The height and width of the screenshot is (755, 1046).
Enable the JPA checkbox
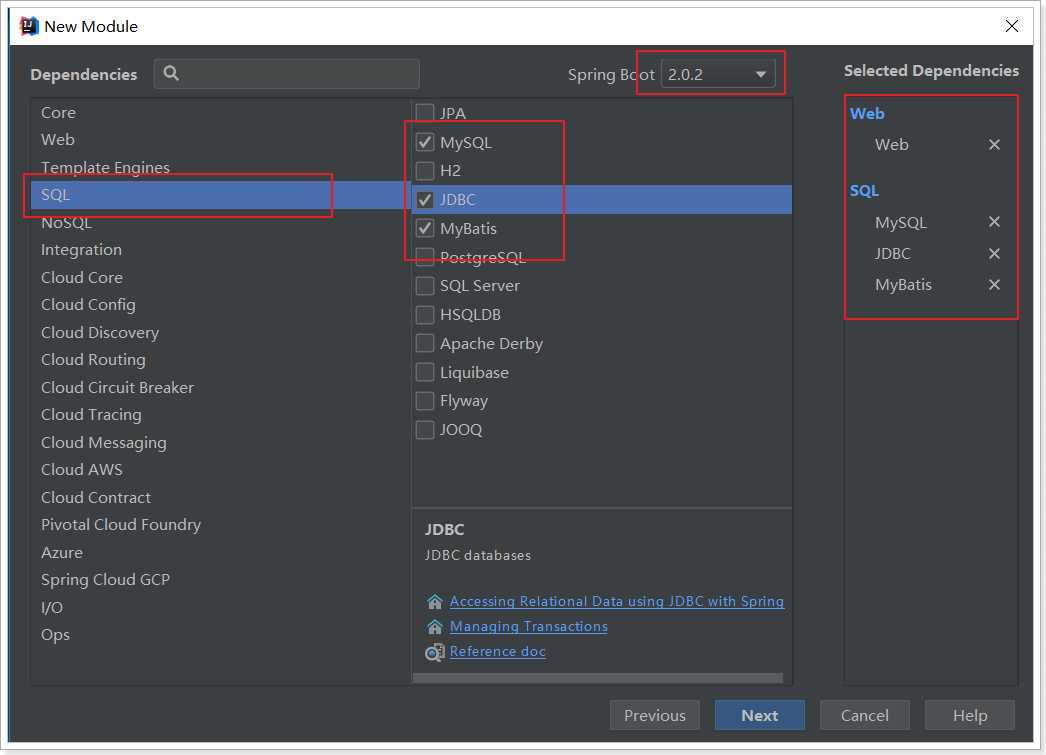click(425, 113)
